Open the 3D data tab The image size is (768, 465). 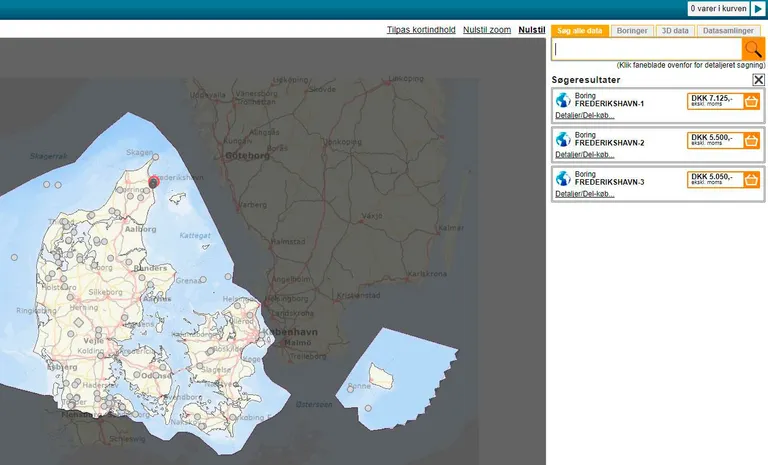[675, 31]
